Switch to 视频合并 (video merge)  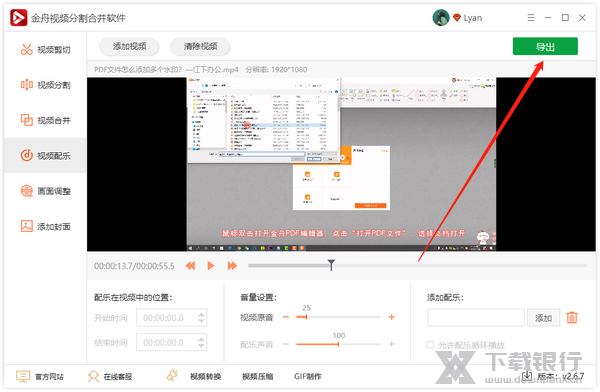point(46,120)
